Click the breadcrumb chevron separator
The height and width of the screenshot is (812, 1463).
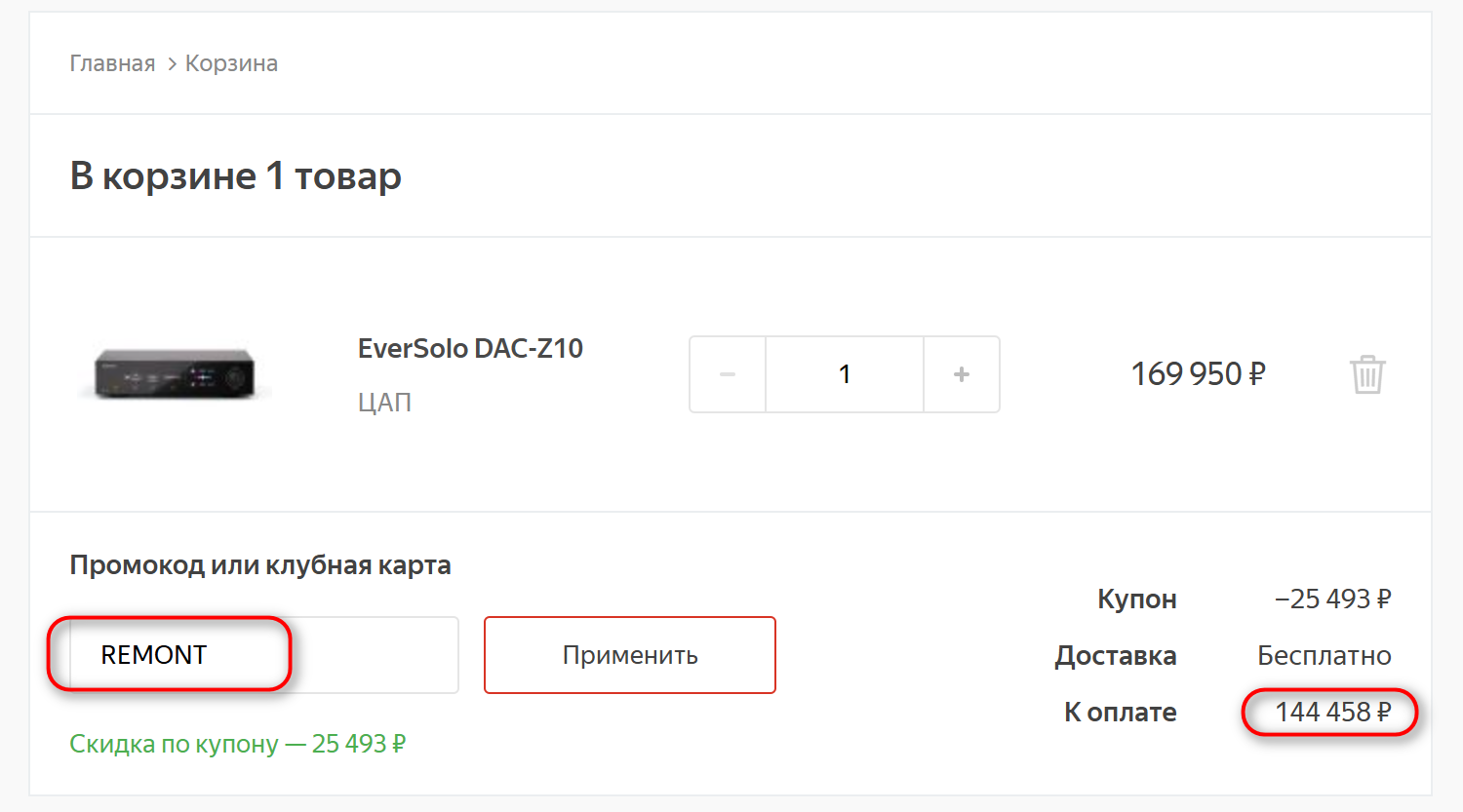click(172, 63)
